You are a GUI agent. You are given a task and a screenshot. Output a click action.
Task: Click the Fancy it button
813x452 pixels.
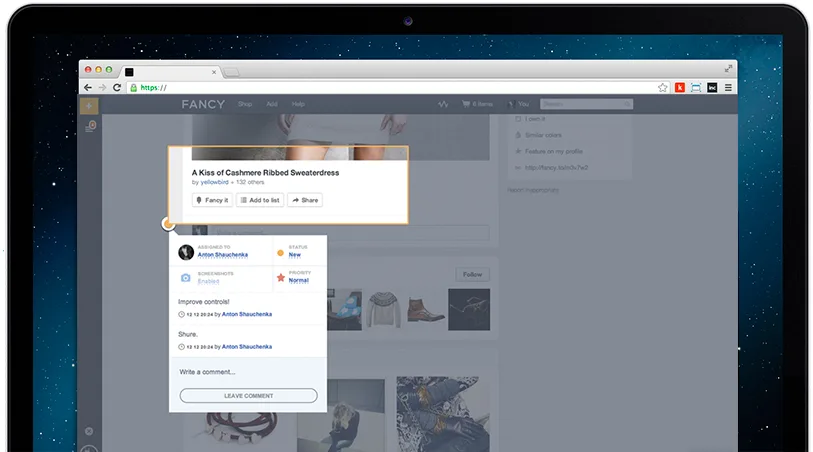point(212,200)
